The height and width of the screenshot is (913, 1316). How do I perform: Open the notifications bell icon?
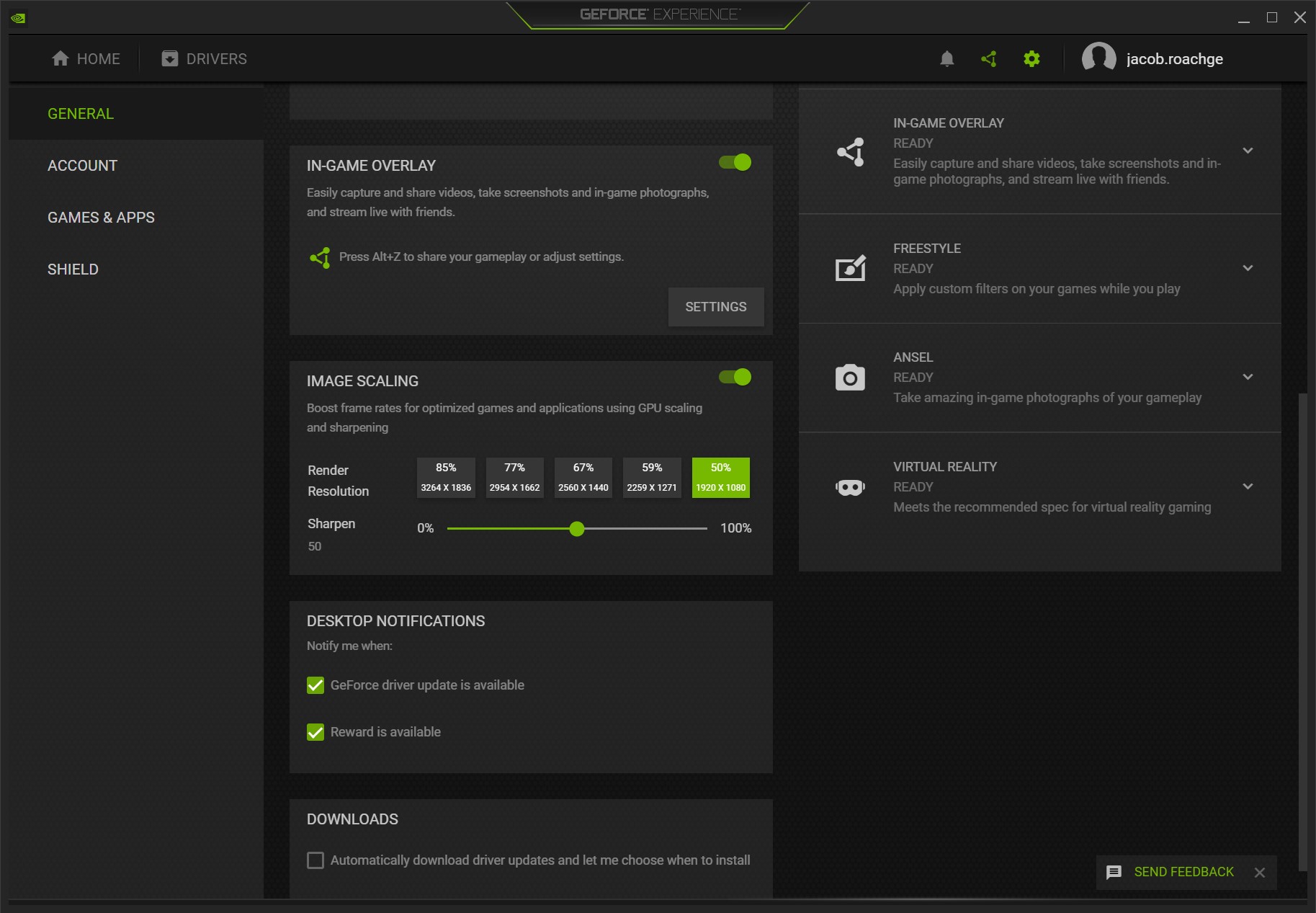click(947, 59)
